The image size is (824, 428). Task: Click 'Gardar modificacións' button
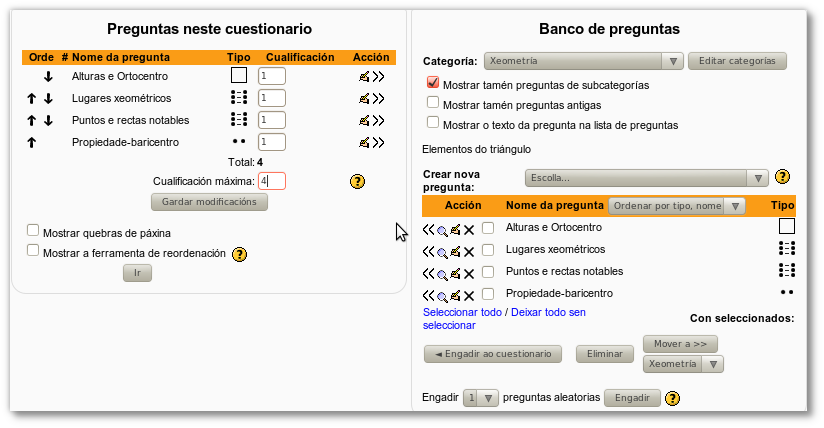[209, 202]
